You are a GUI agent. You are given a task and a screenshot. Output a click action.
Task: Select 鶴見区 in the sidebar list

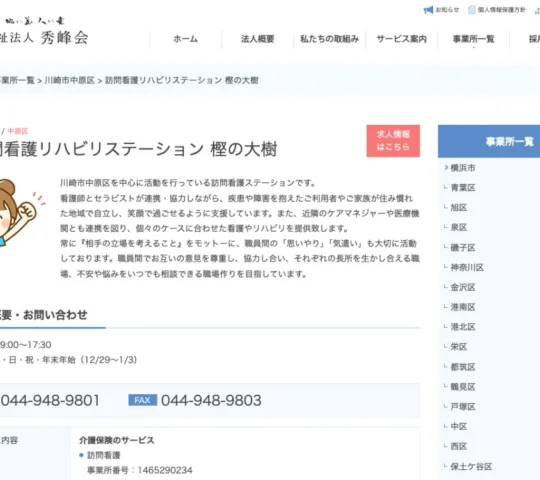coord(463,387)
